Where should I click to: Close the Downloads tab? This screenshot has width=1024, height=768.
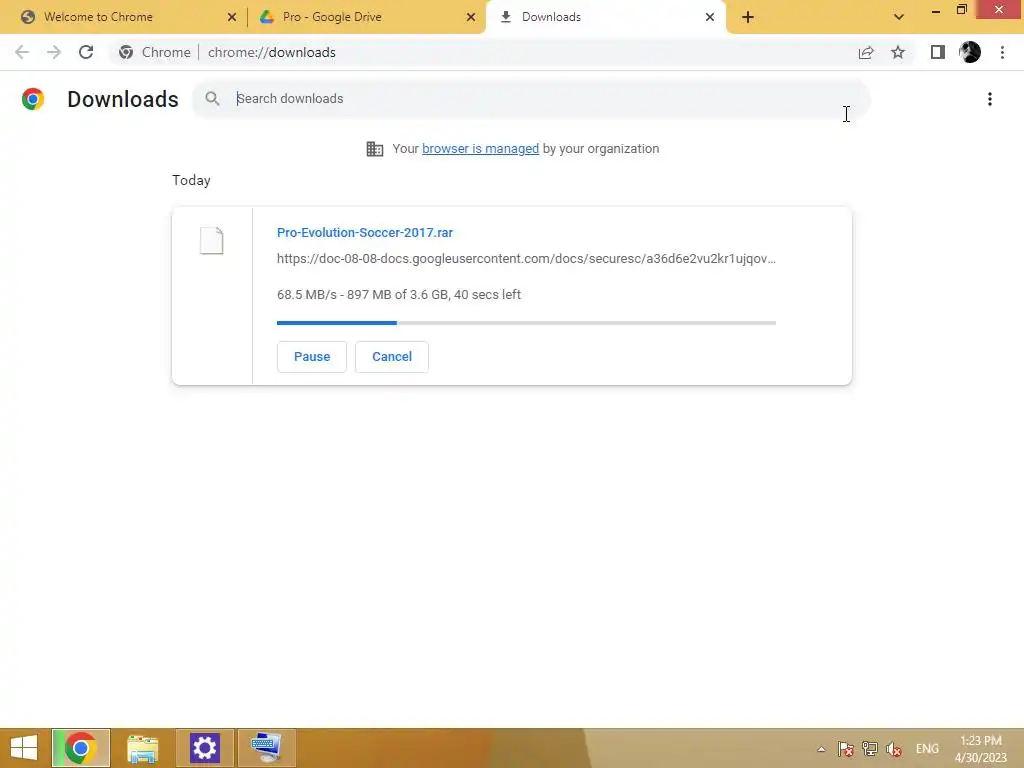click(710, 17)
